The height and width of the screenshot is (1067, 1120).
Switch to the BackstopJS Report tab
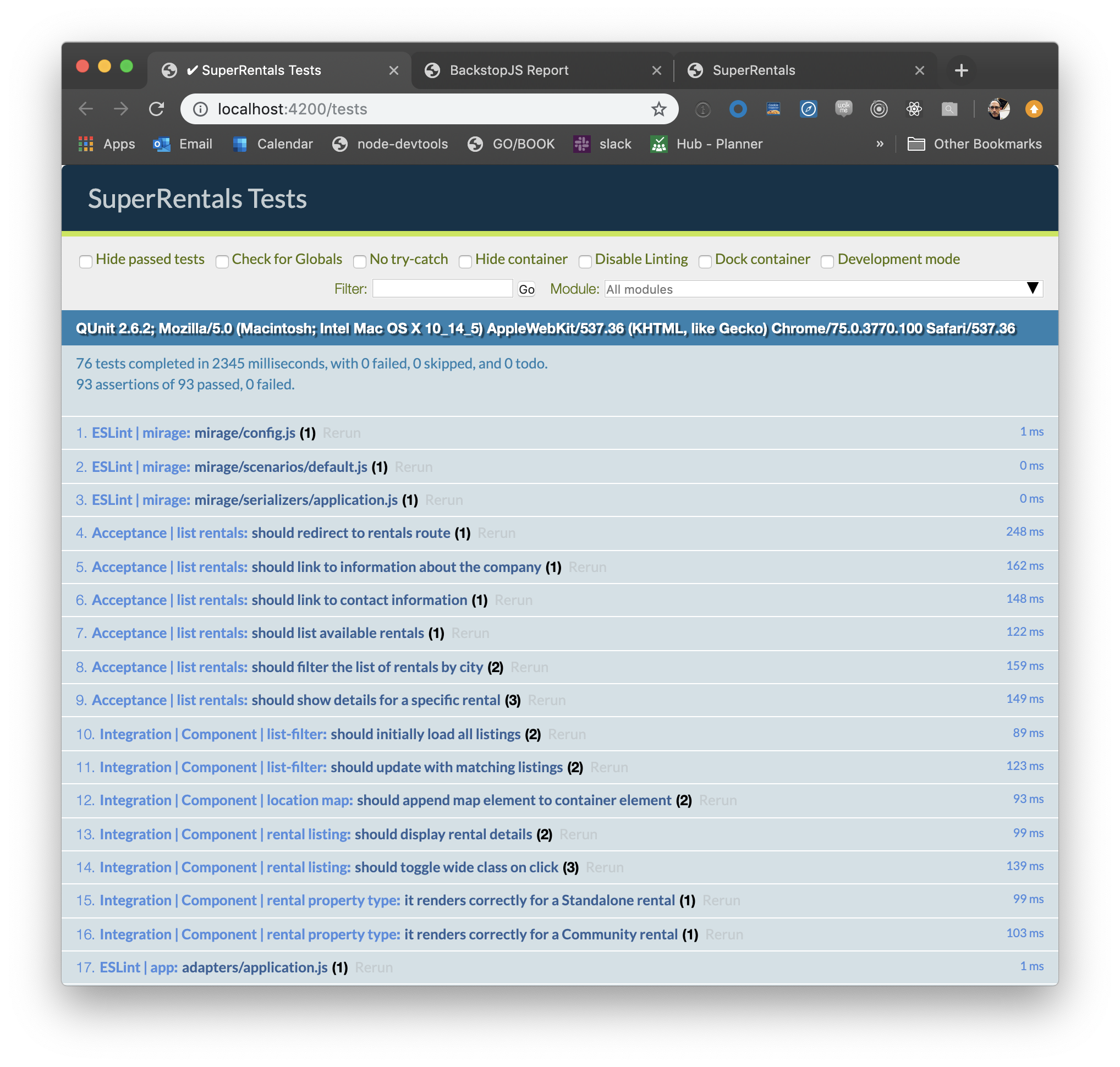508,70
